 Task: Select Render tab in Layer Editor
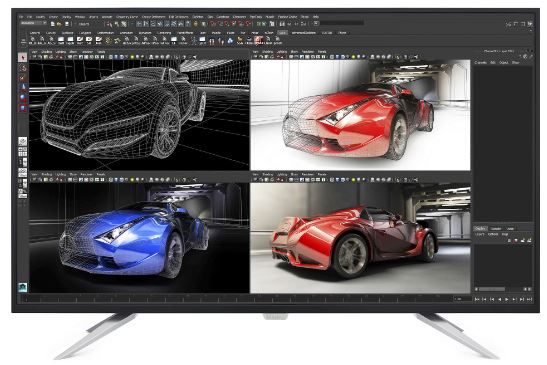tap(495, 229)
